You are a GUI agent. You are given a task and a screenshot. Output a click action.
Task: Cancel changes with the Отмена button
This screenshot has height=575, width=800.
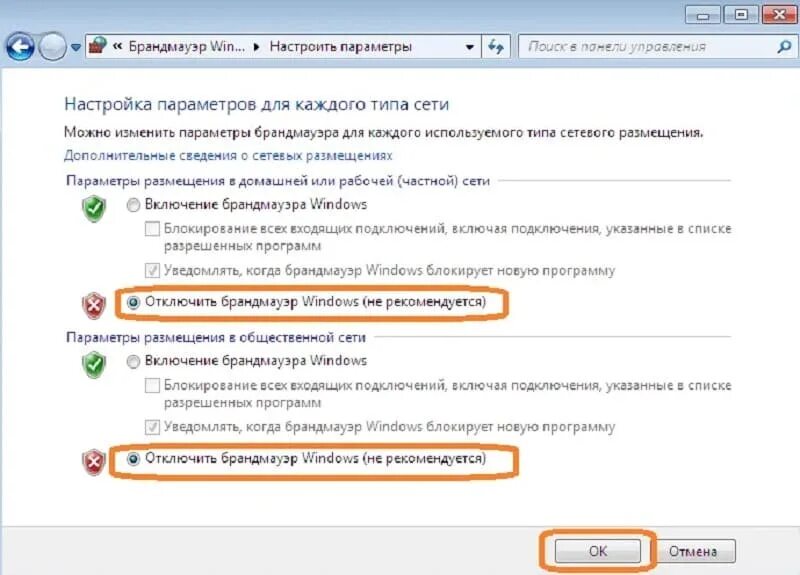(x=693, y=551)
